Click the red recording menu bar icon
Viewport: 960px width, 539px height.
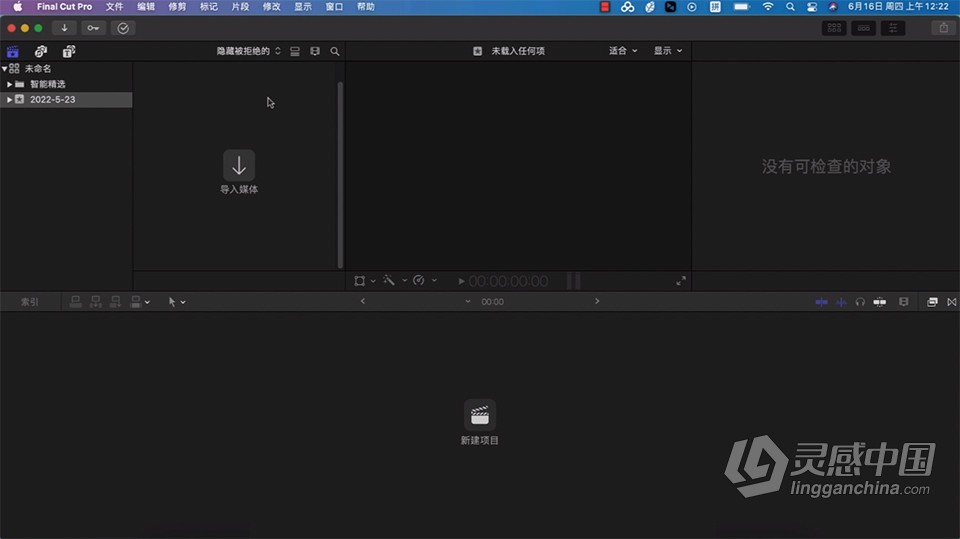tap(605, 7)
